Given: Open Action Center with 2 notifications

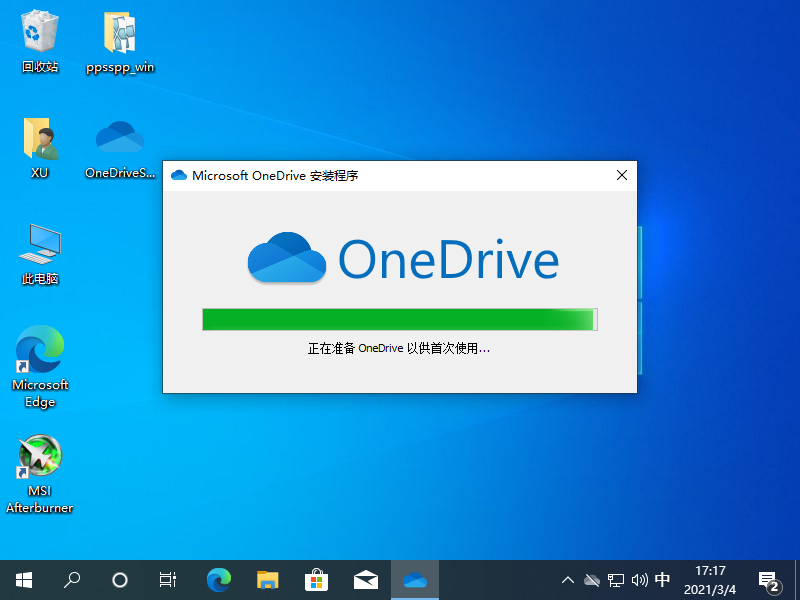Looking at the screenshot, I should (768, 580).
